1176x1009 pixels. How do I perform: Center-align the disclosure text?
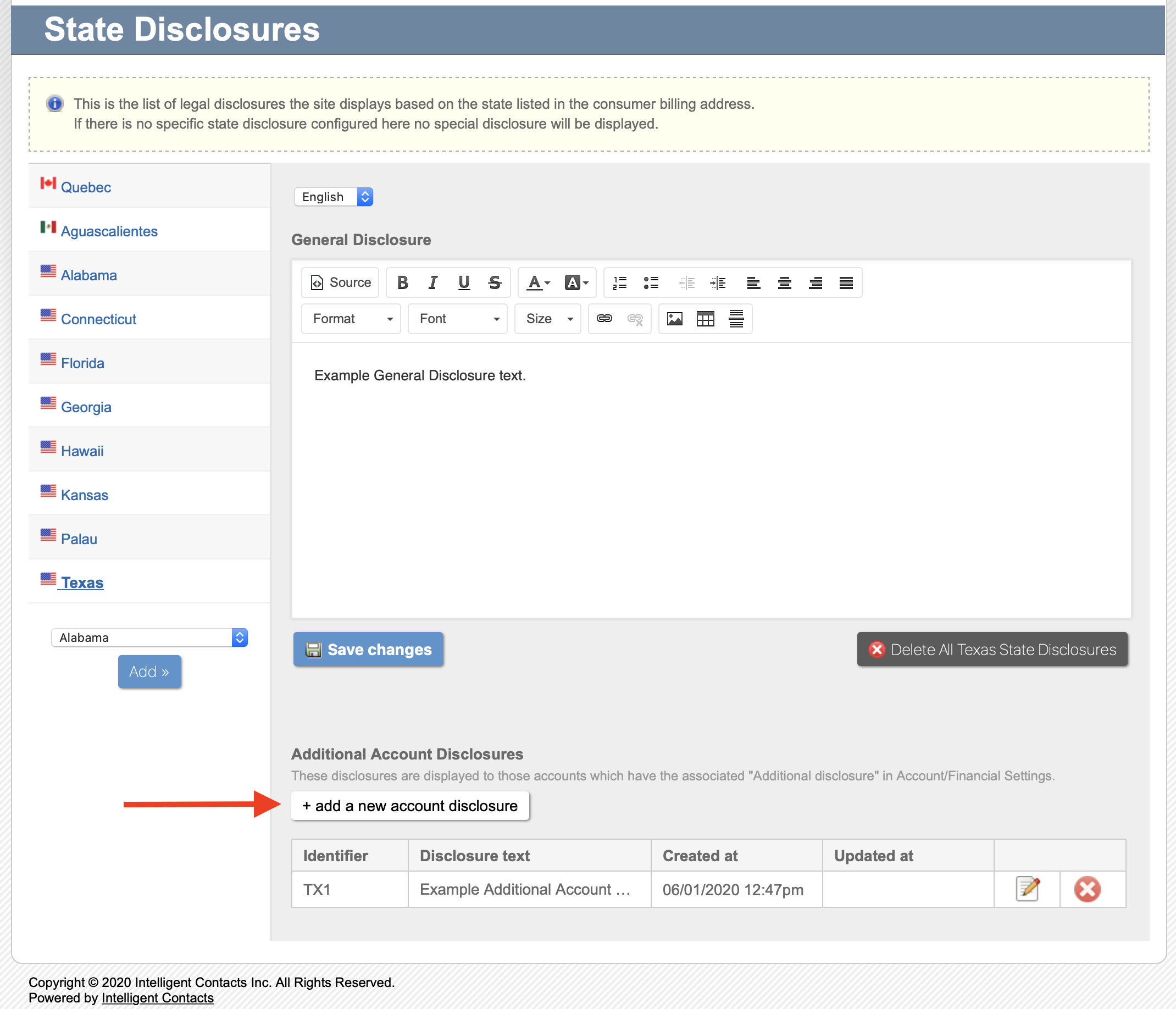click(x=784, y=282)
